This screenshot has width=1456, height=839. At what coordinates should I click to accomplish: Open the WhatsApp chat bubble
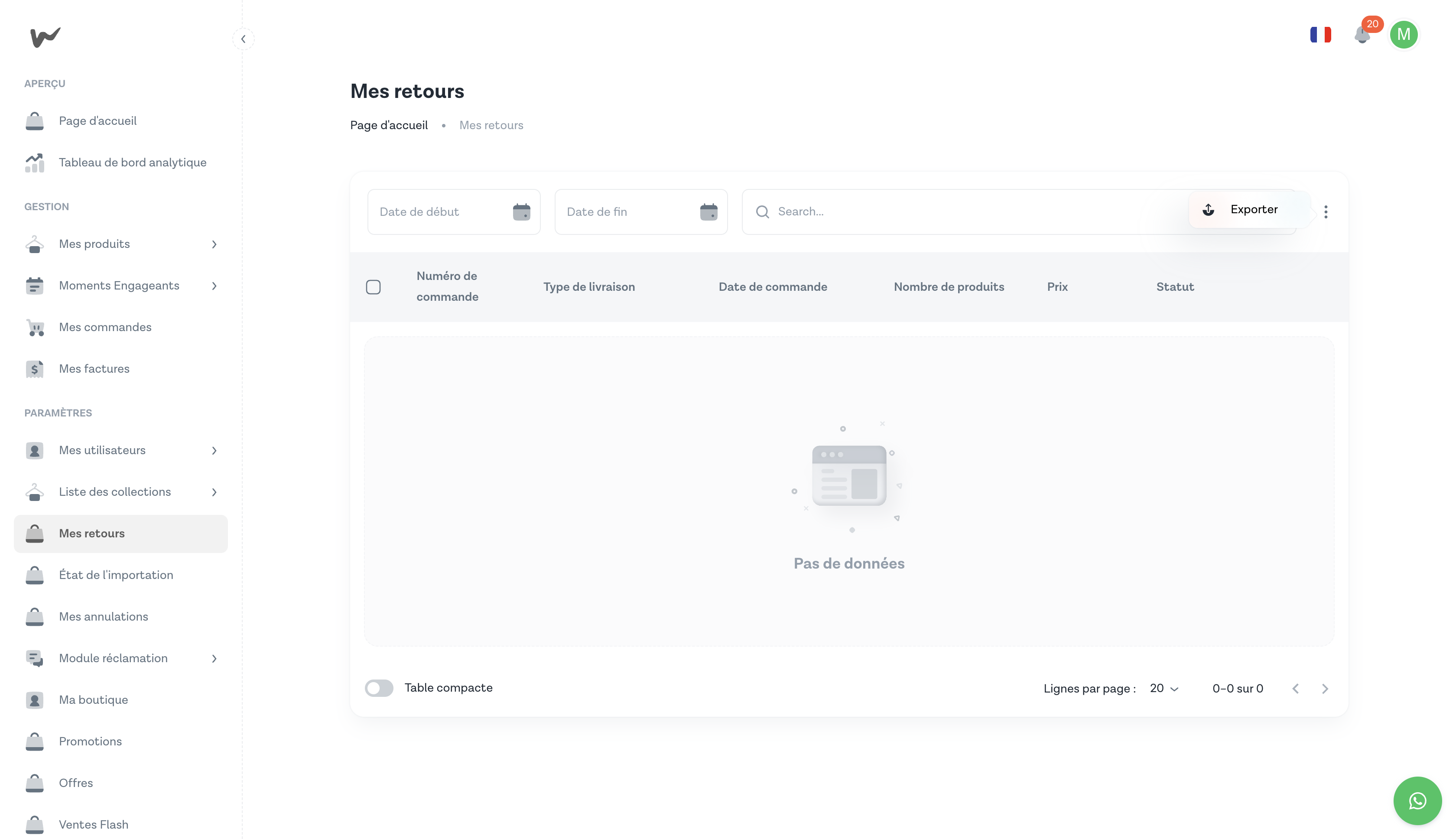pyautogui.click(x=1417, y=800)
